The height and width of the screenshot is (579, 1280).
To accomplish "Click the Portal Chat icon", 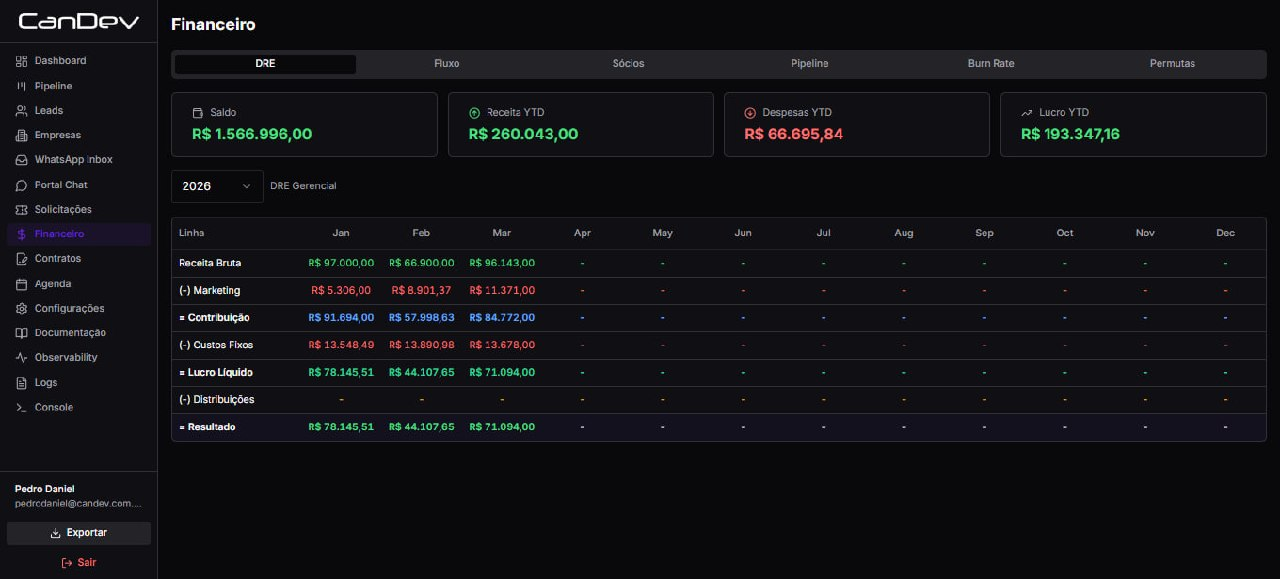I will point(21,184).
